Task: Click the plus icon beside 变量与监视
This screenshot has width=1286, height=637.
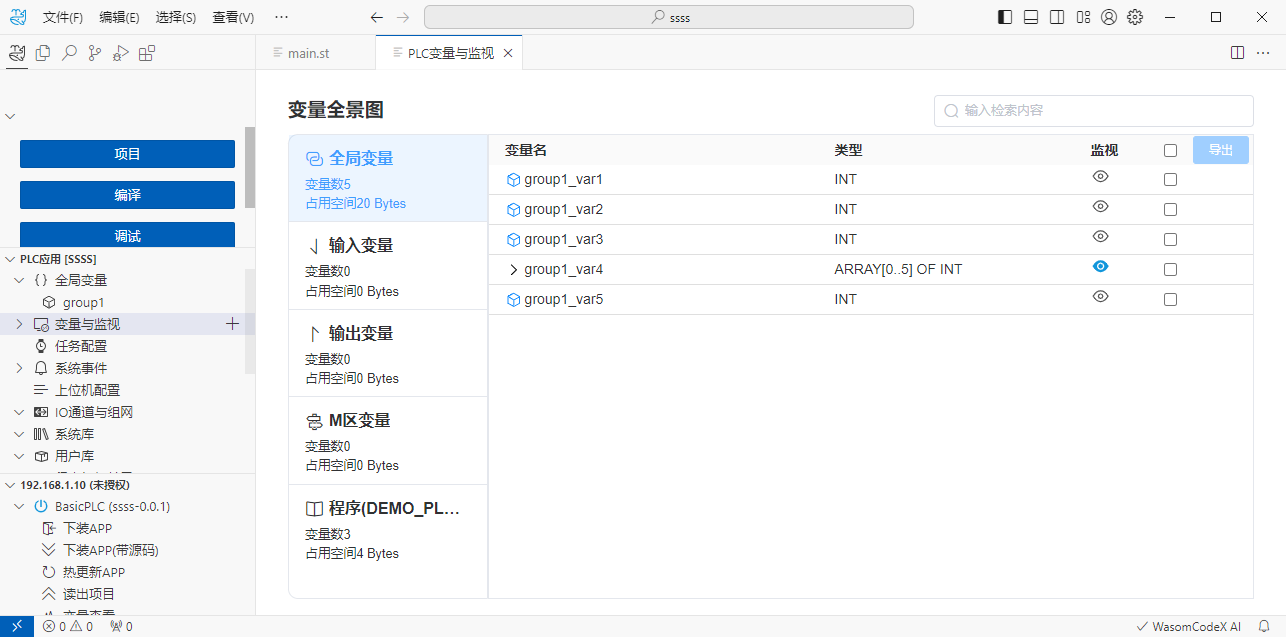Action: [233, 324]
